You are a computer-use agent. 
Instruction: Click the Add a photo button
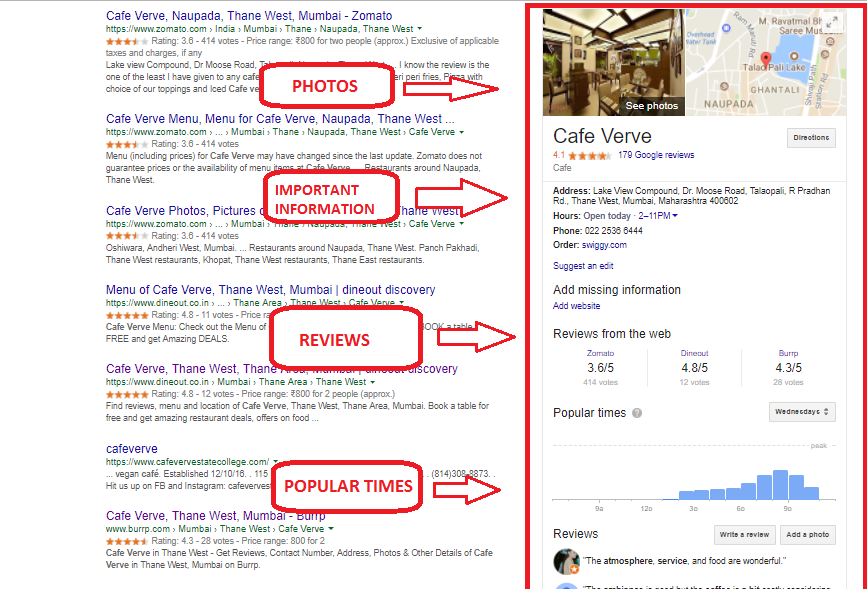[807, 534]
